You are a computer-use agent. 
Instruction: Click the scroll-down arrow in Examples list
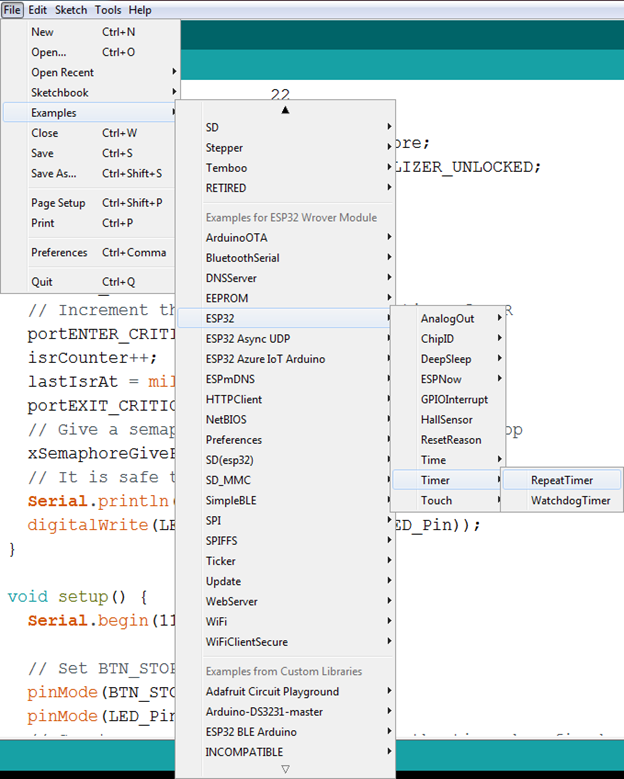tap(285, 769)
